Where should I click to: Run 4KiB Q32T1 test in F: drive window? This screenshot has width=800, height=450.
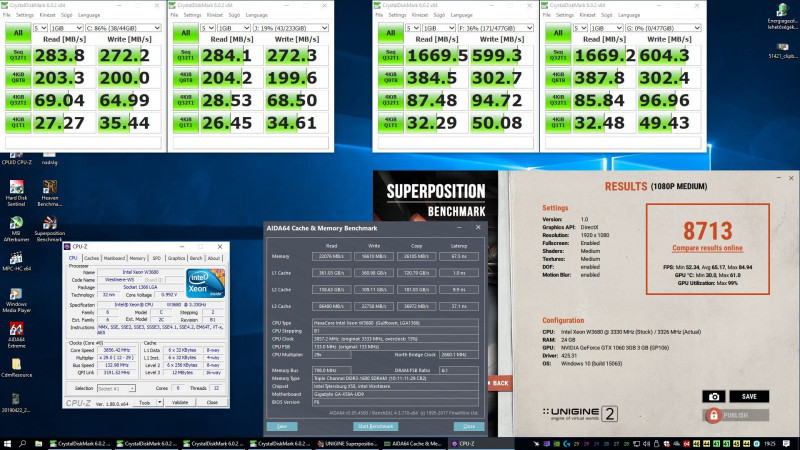click(390, 101)
